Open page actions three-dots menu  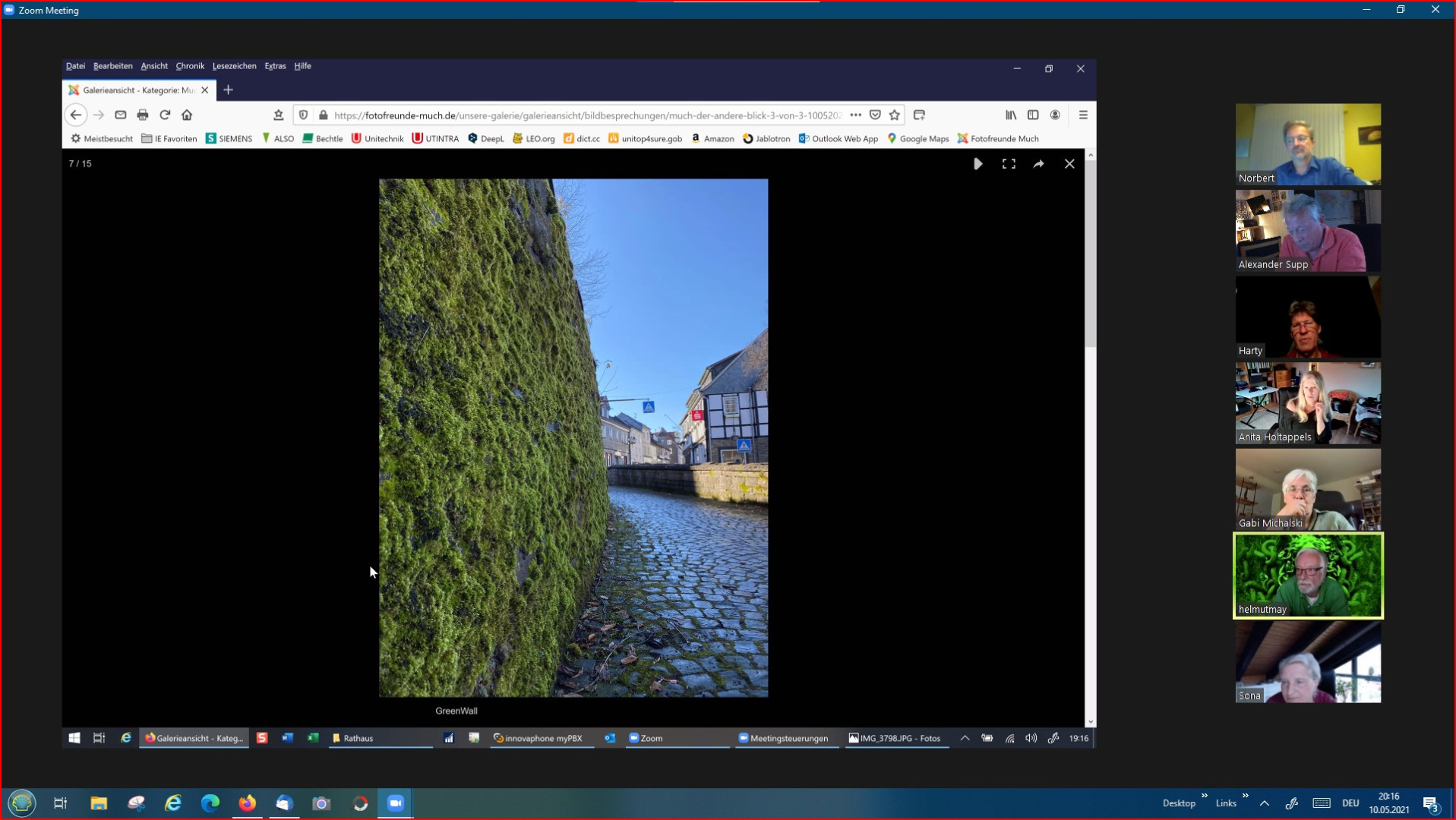(x=855, y=115)
